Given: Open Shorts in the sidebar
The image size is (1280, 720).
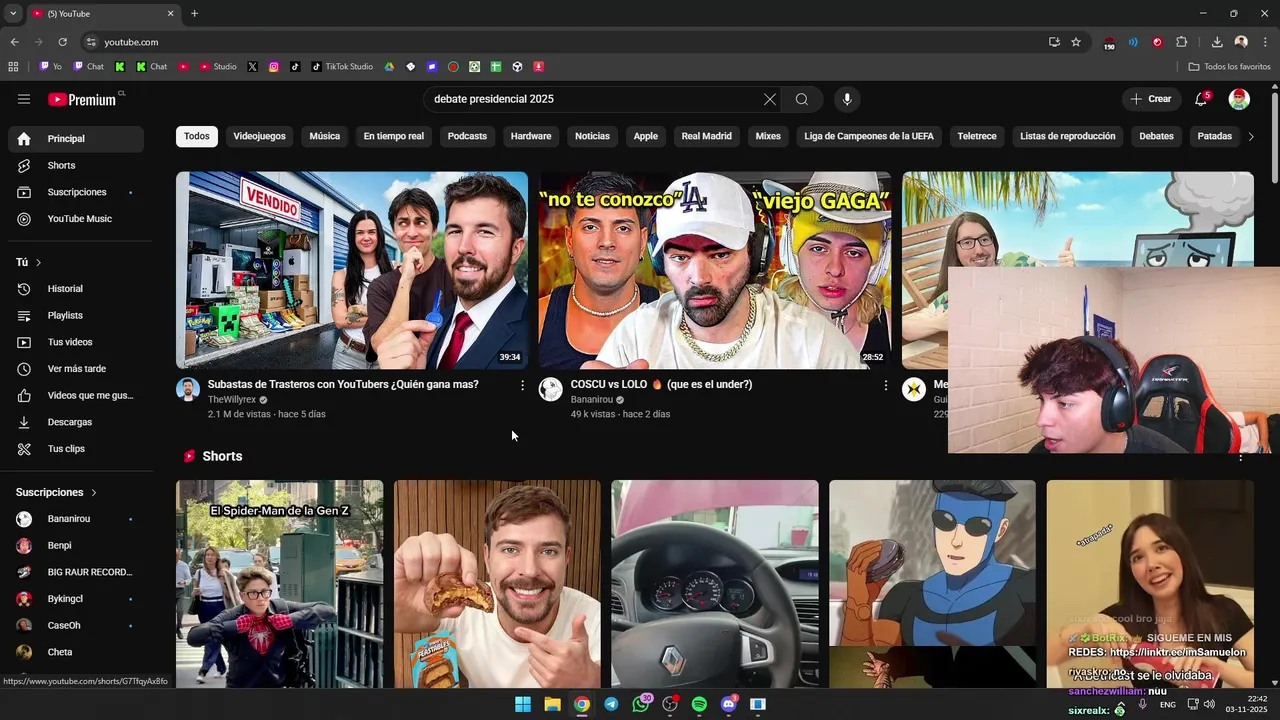Looking at the screenshot, I should (x=76, y=165).
